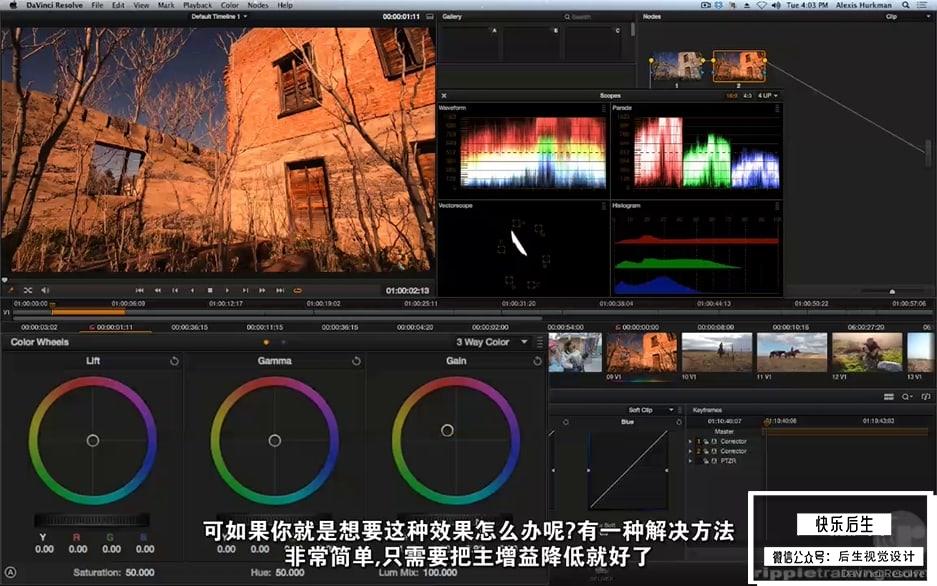
Task: Select clip thumbnail 12 V1
Action: pos(867,352)
